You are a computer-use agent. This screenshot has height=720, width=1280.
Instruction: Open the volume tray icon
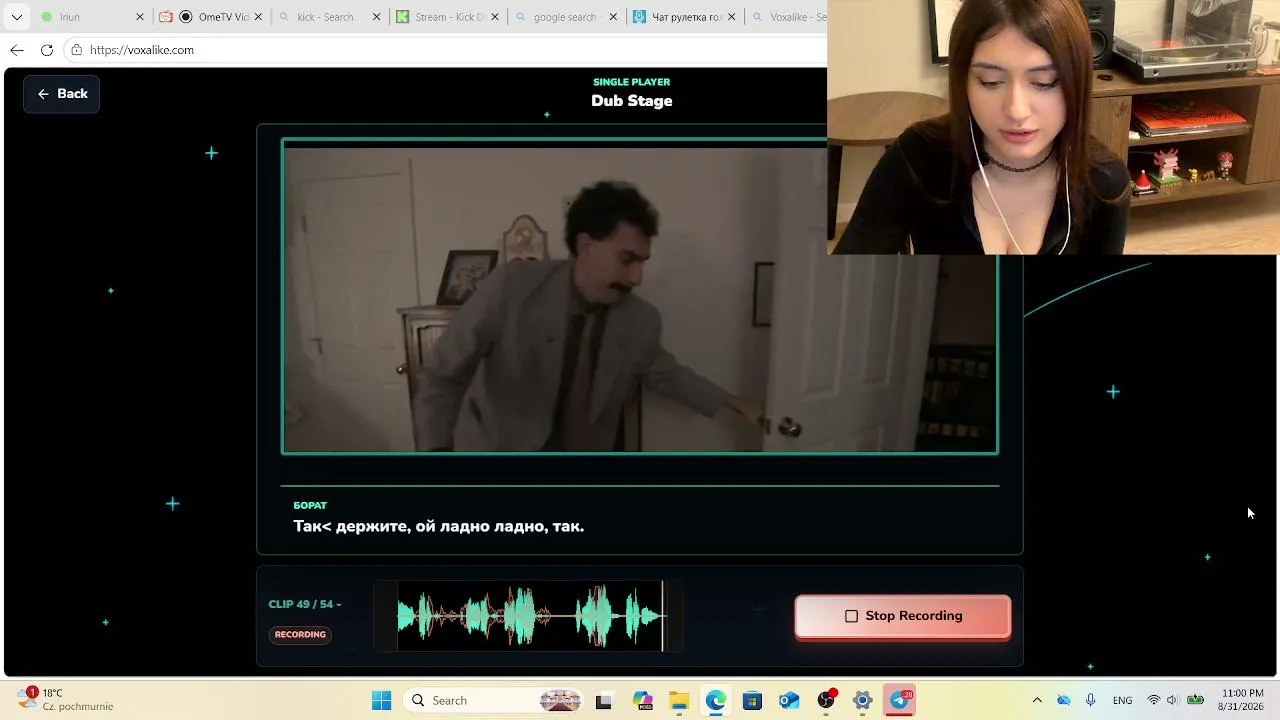[x=1173, y=700]
